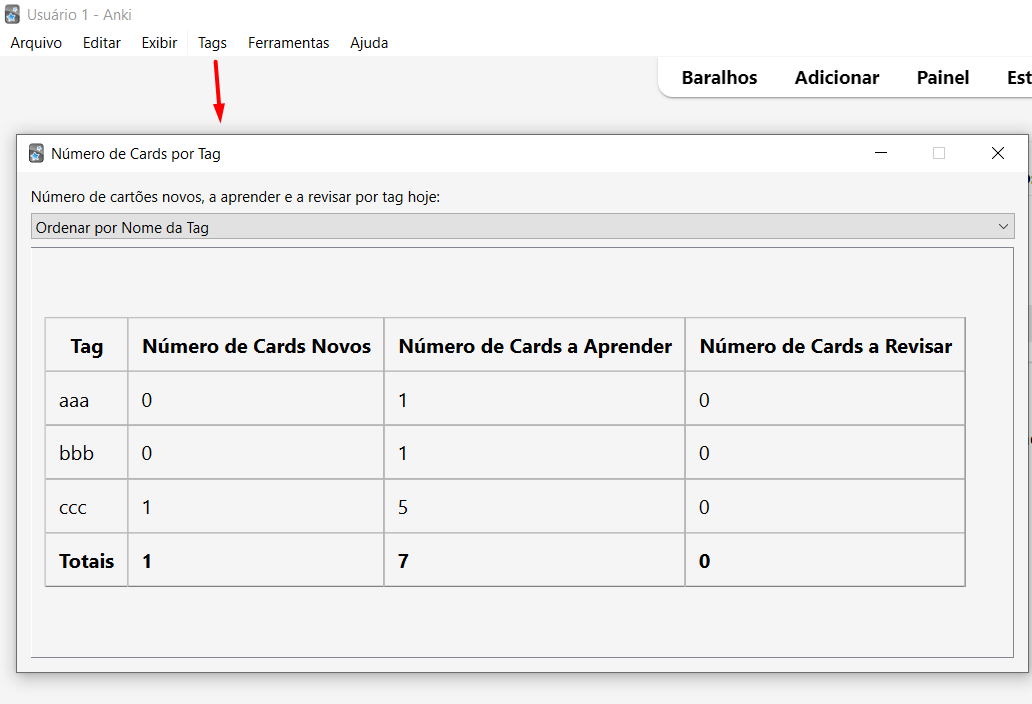The width and height of the screenshot is (1032, 704).
Task: Open the Ferramentas menu
Action: [x=288, y=43]
